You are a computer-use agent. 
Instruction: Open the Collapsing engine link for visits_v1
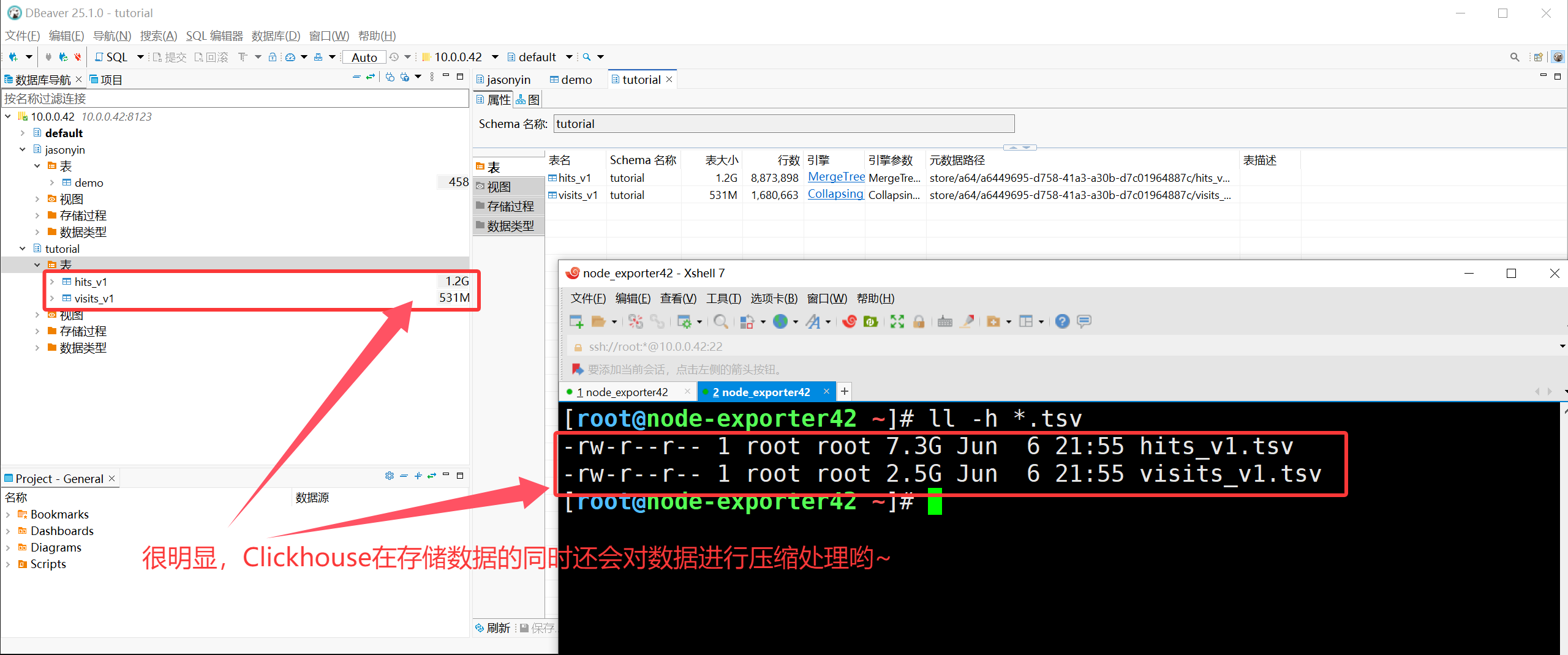point(835,194)
